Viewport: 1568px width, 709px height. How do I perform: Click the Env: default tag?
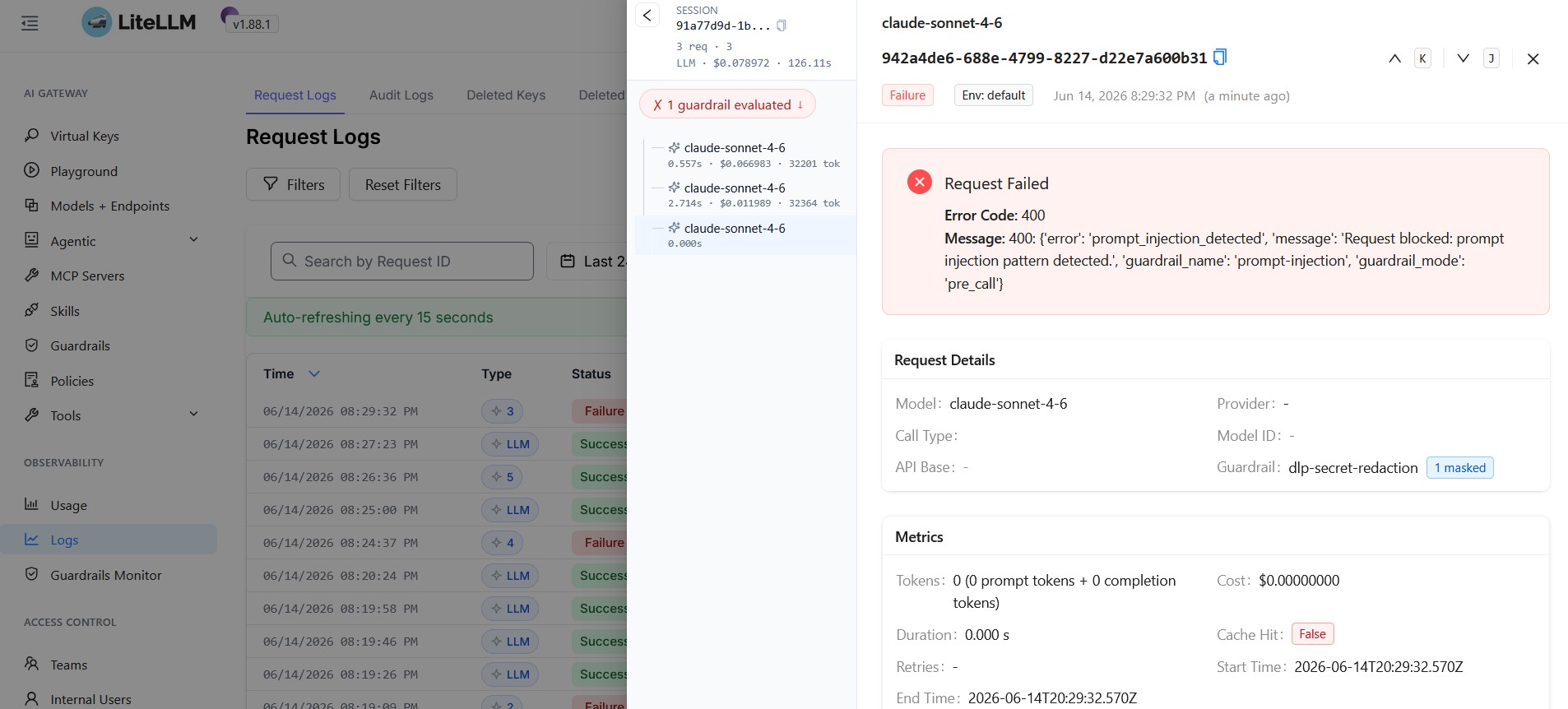click(x=993, y=95)
